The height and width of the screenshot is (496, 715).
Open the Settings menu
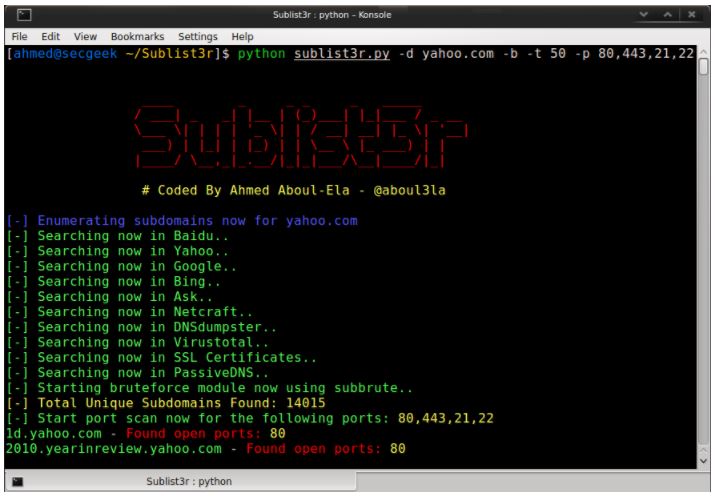point(197,36)
